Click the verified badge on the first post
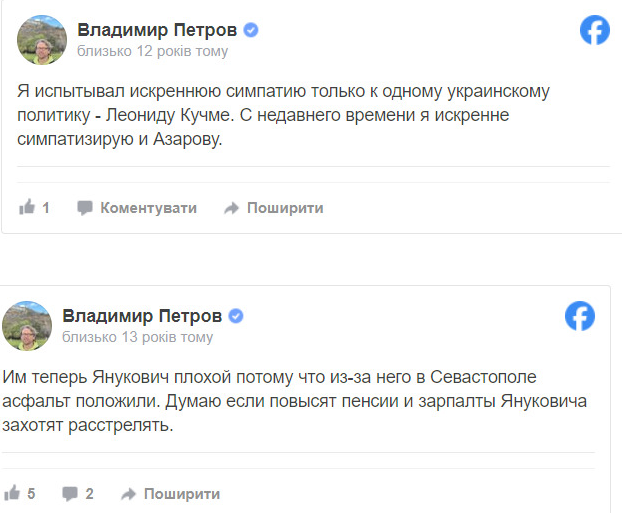The width and height of the screenshot is (622, 513). [251, 30]
